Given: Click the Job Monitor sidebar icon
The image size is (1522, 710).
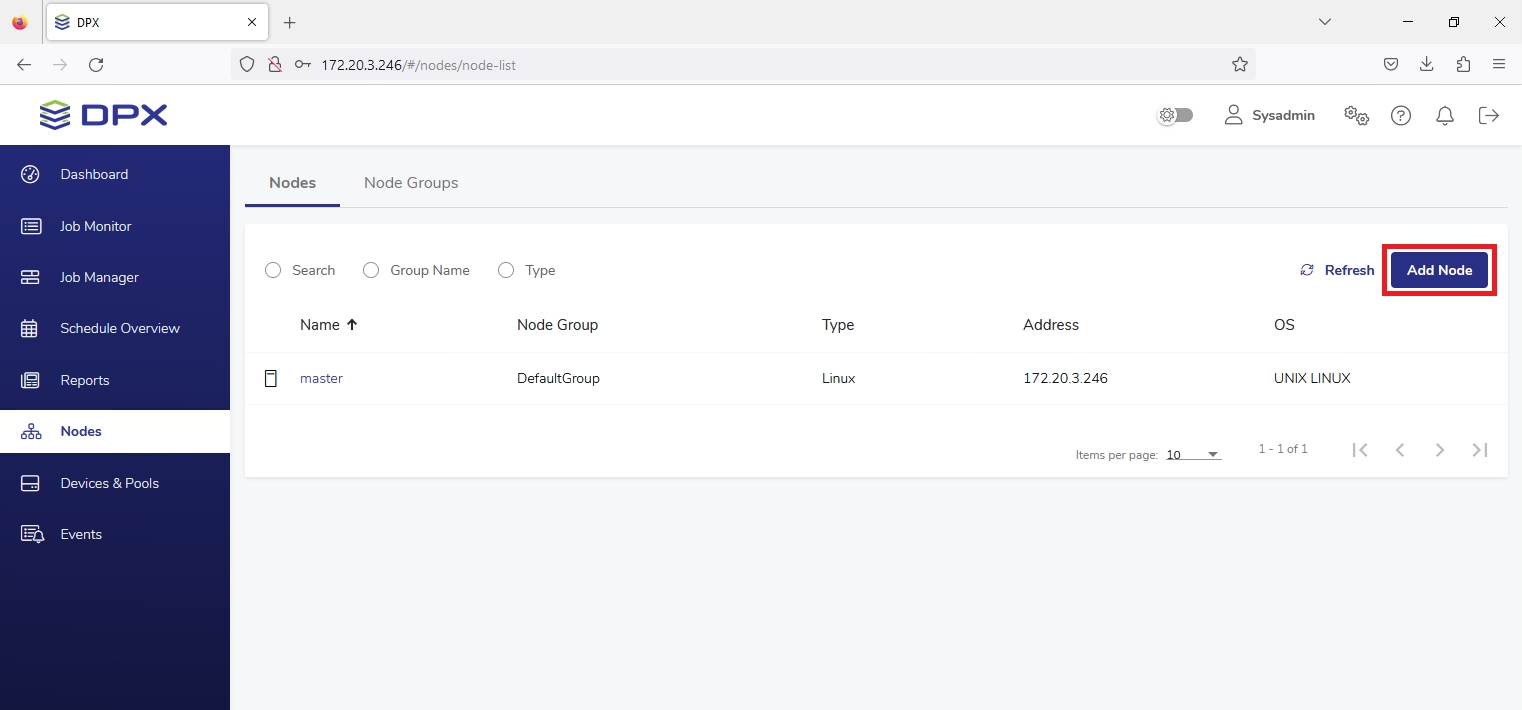Looking at the screenshot, I should click(30, 226).
